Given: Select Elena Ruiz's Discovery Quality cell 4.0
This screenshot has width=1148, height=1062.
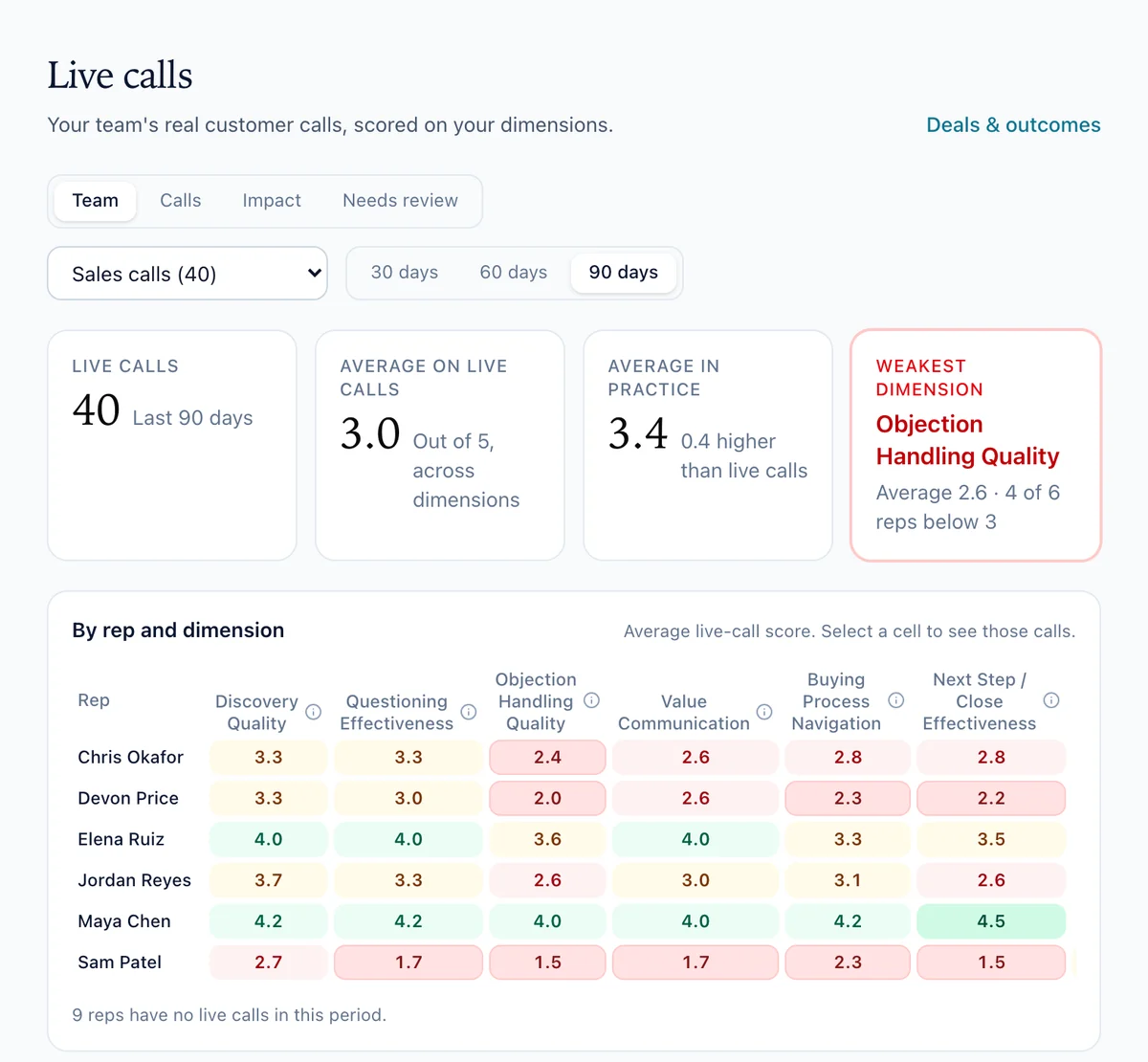Looking at the screenshot, I should point(269,839).
